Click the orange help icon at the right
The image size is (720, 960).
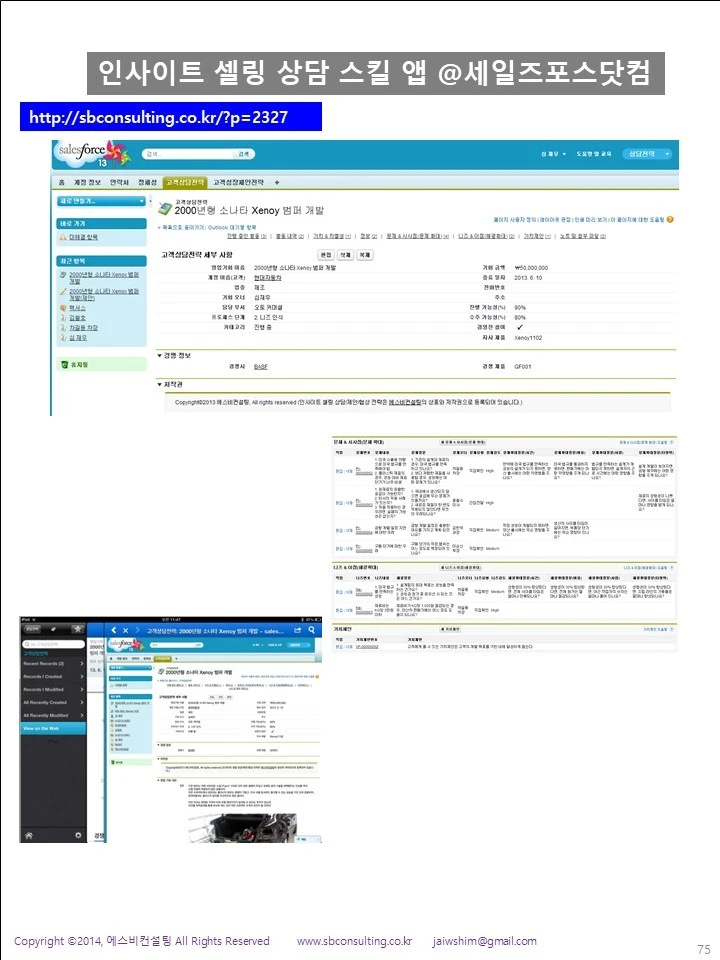click(x=670, y=219)
